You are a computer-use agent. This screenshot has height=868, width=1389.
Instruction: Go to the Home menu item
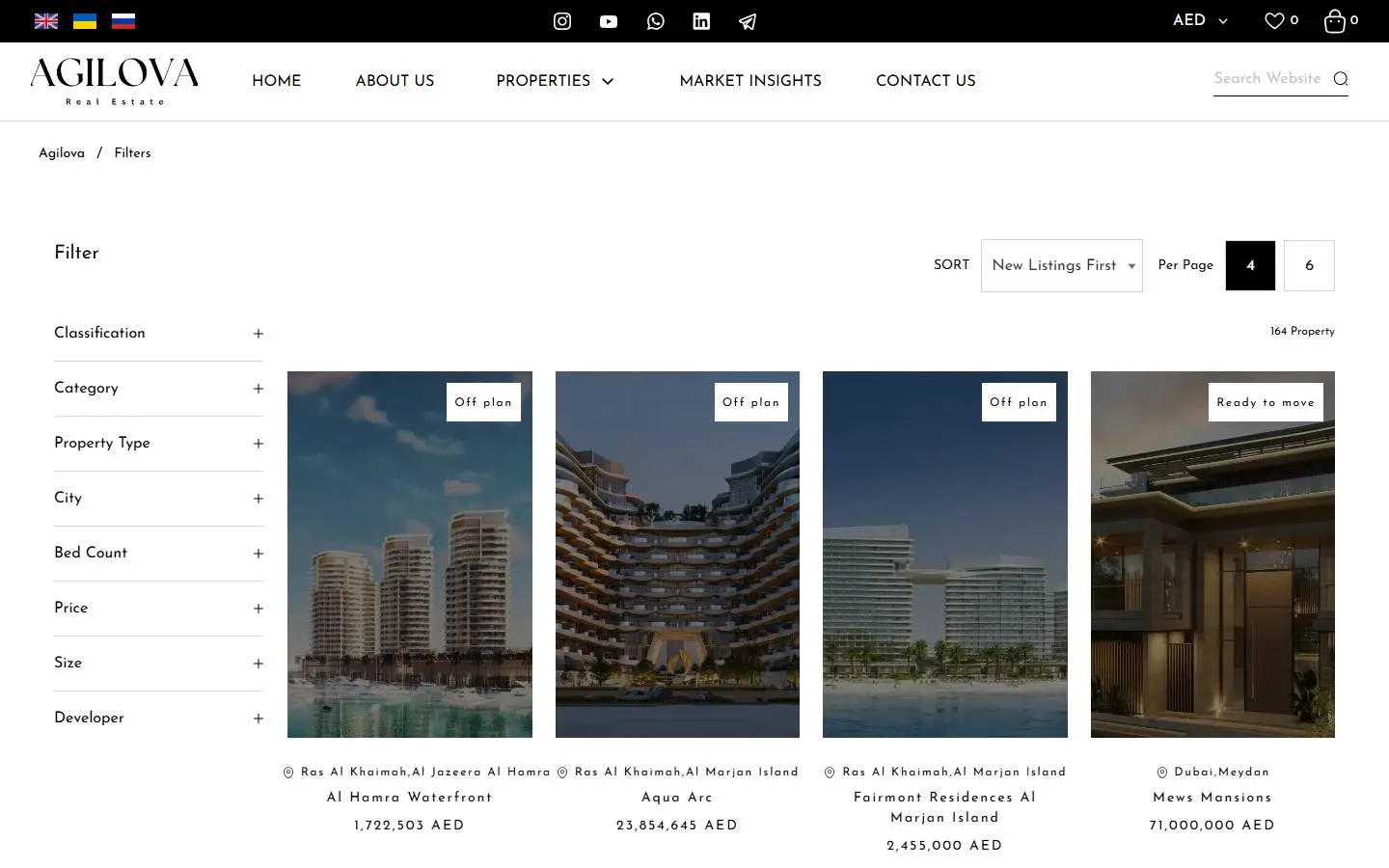(x=277, y=81)
